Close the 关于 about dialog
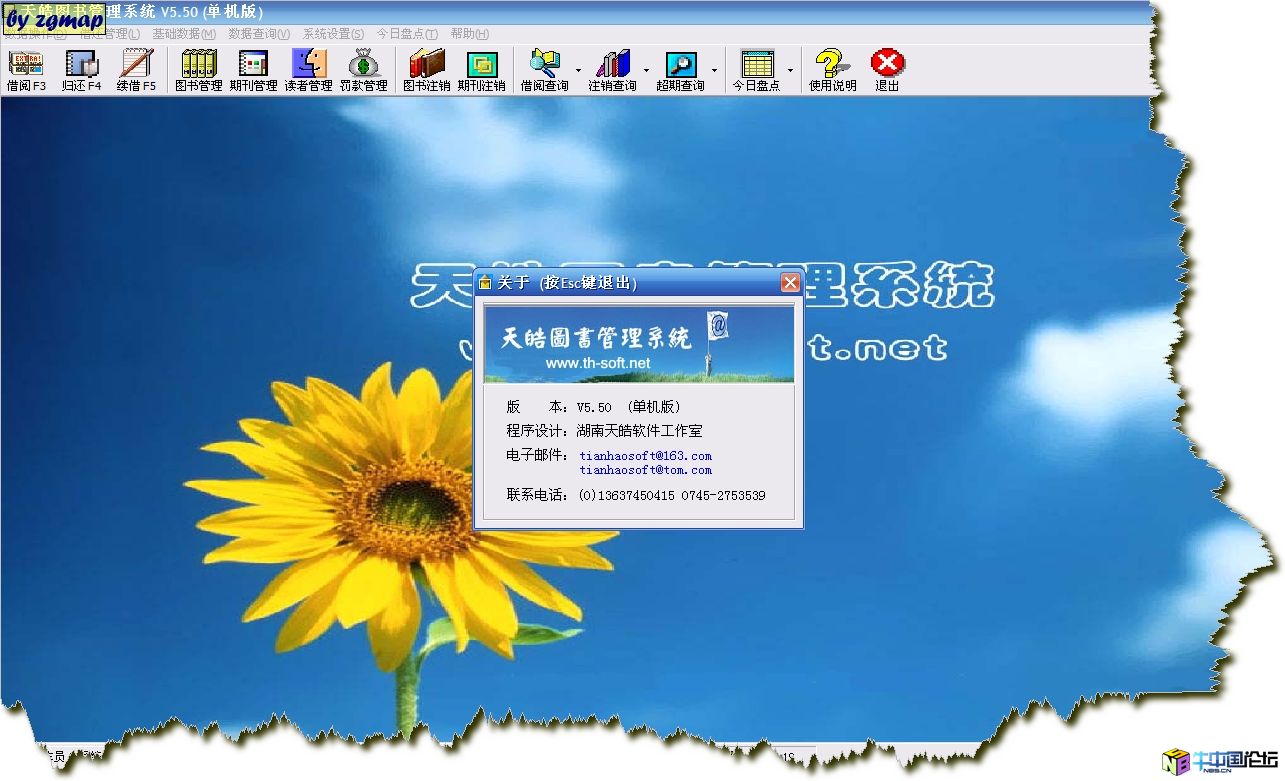The height and width of the screenshot is (781, 1285). pos(790,283)
